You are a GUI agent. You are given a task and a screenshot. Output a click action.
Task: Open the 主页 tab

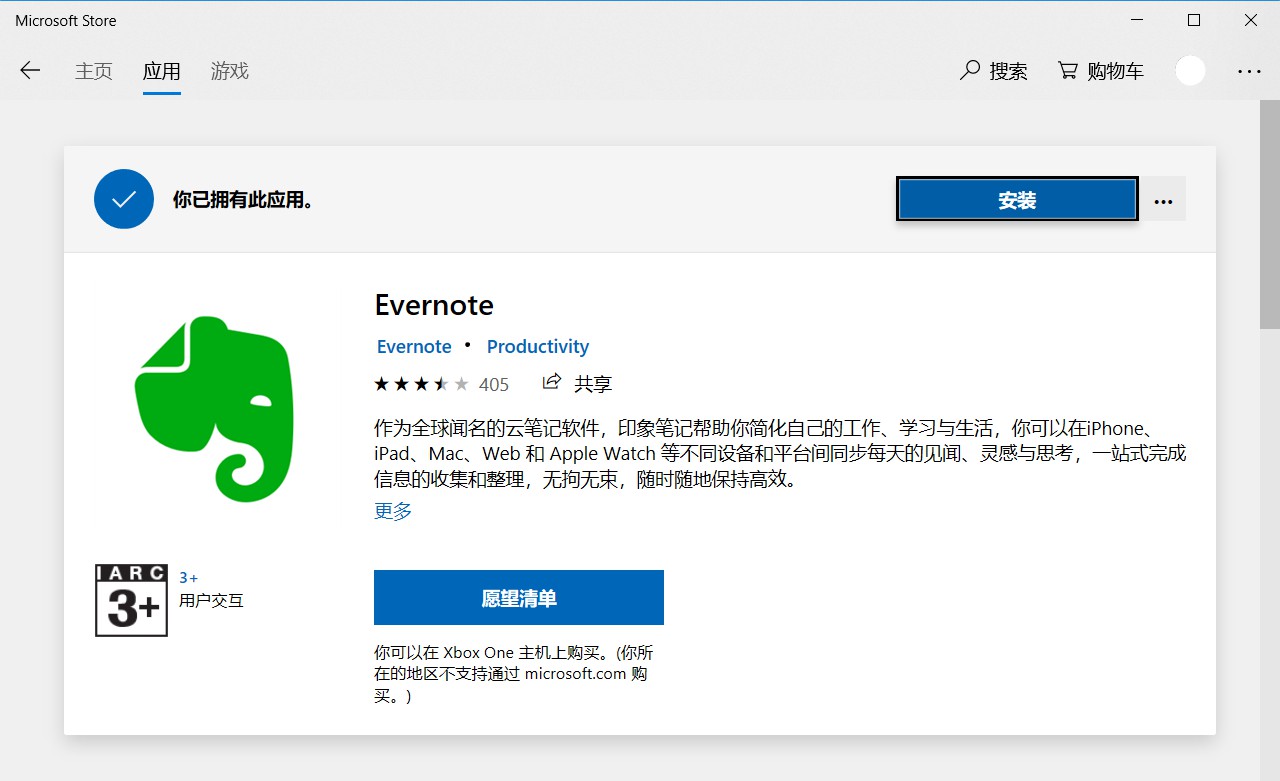point(94,71)
